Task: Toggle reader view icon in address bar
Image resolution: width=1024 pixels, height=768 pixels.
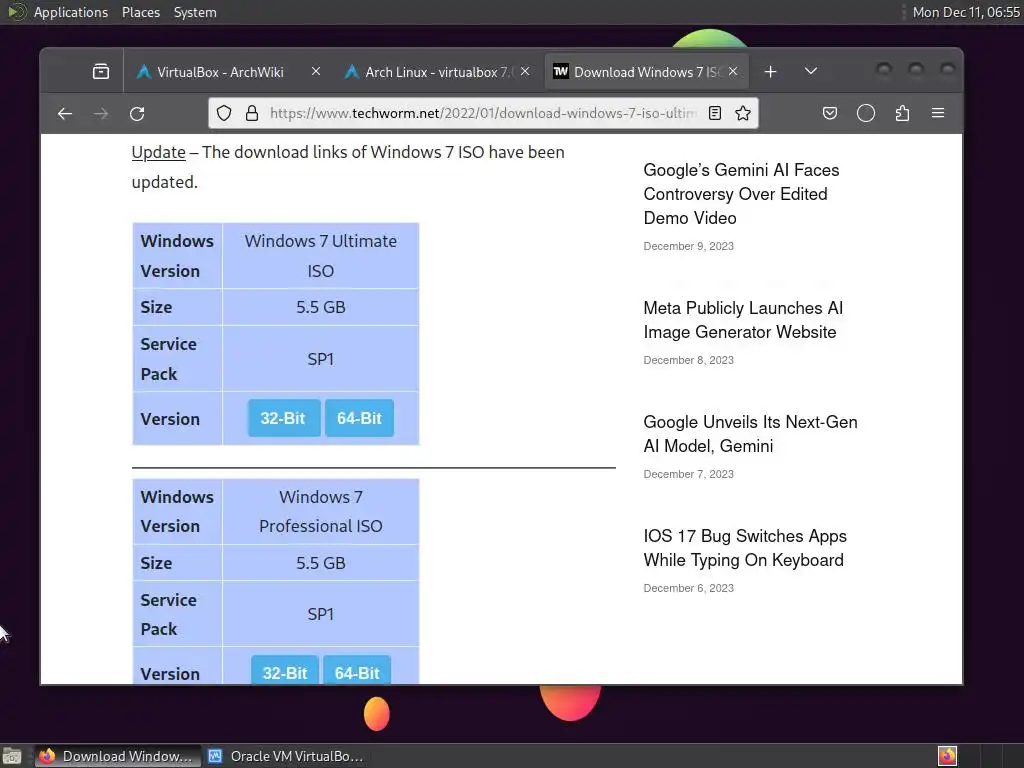Action: (714, 113)
